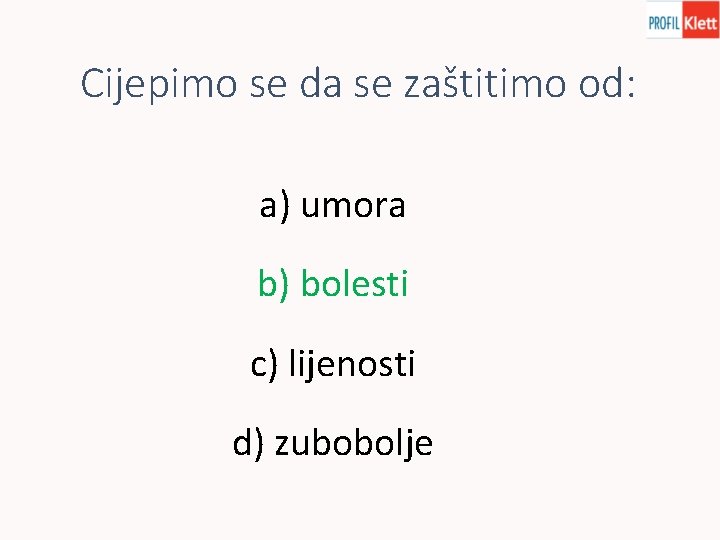Click the word Cijepimo in the title

(159, 84)
